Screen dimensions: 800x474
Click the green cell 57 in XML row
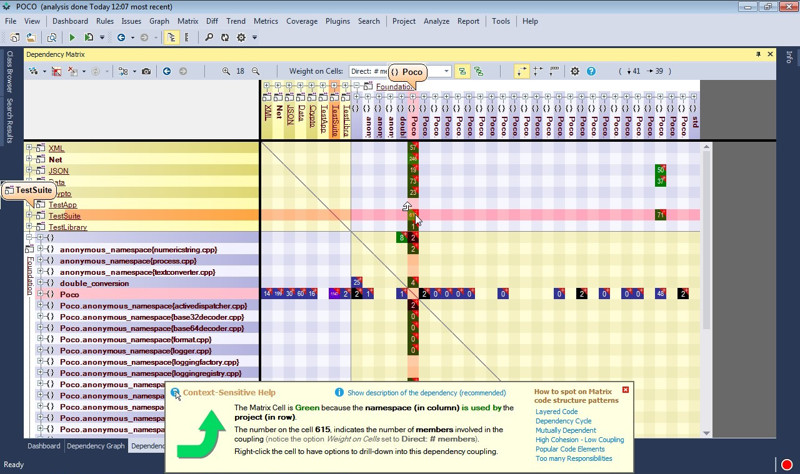(x=413, y=147)
